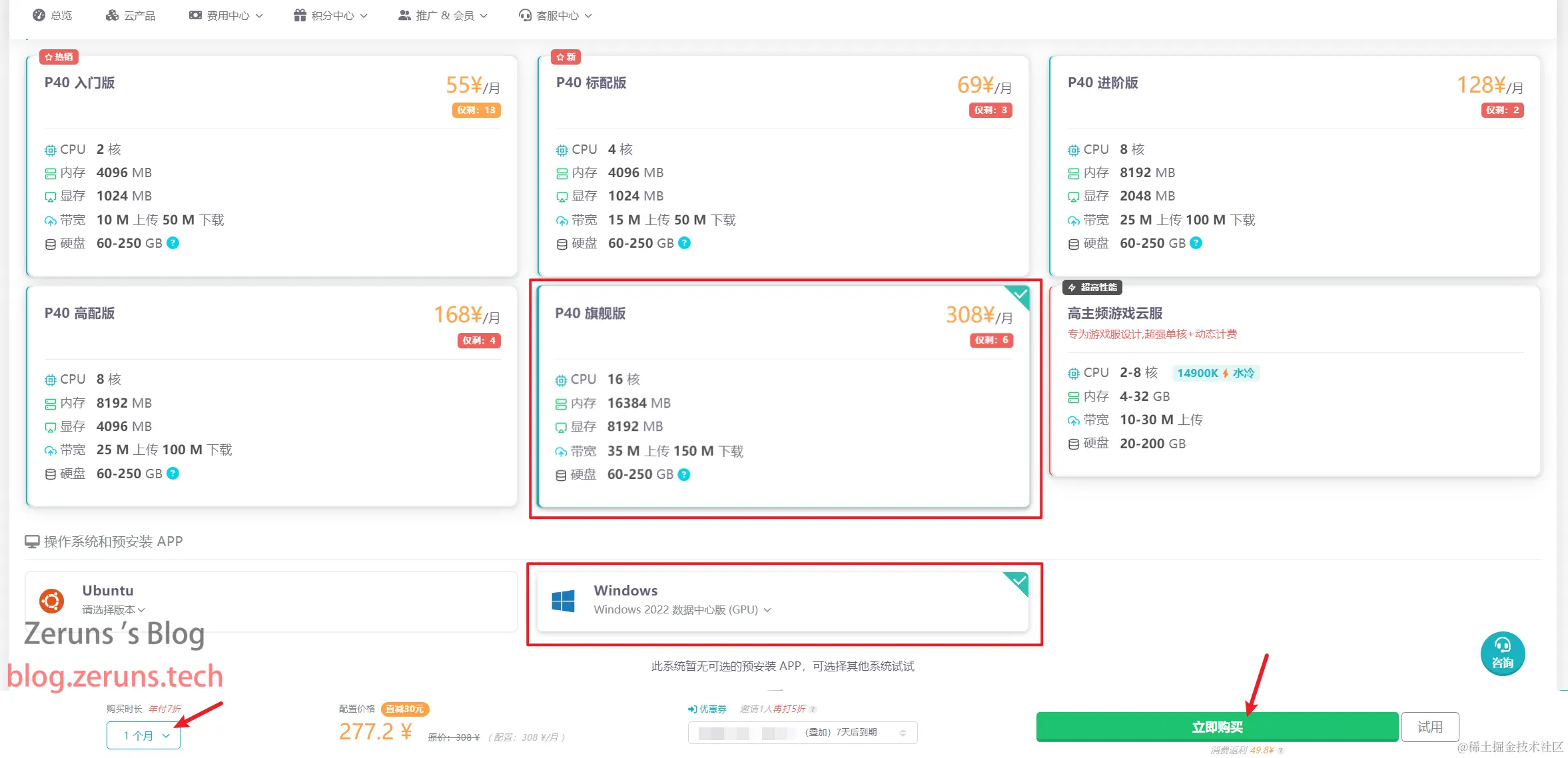
Task: Open the 积分中心 menu
Action: [x=331, y=15]
